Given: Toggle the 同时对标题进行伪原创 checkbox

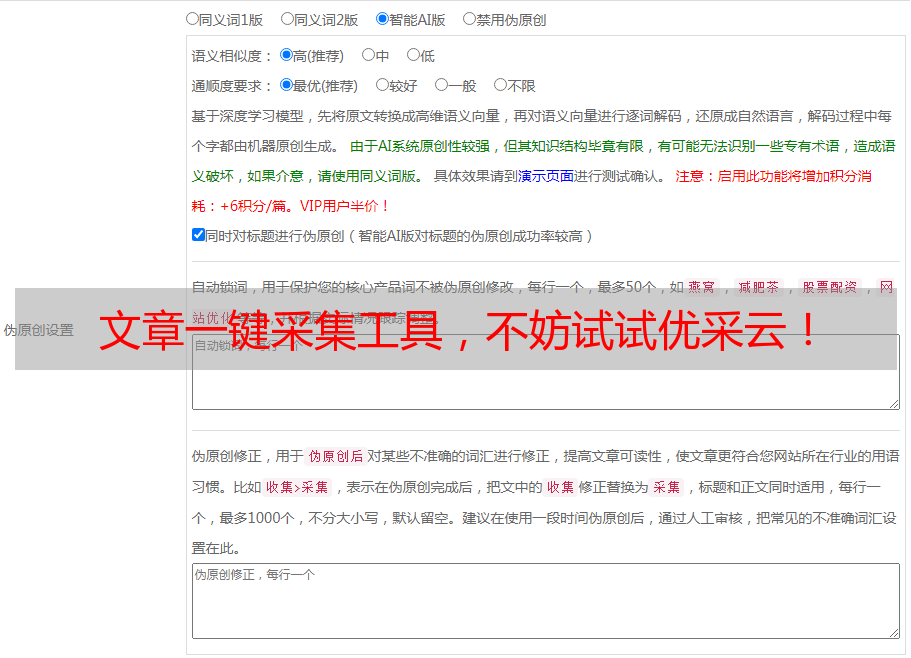Looking at the screenshot, I should [x=199, y=236].
